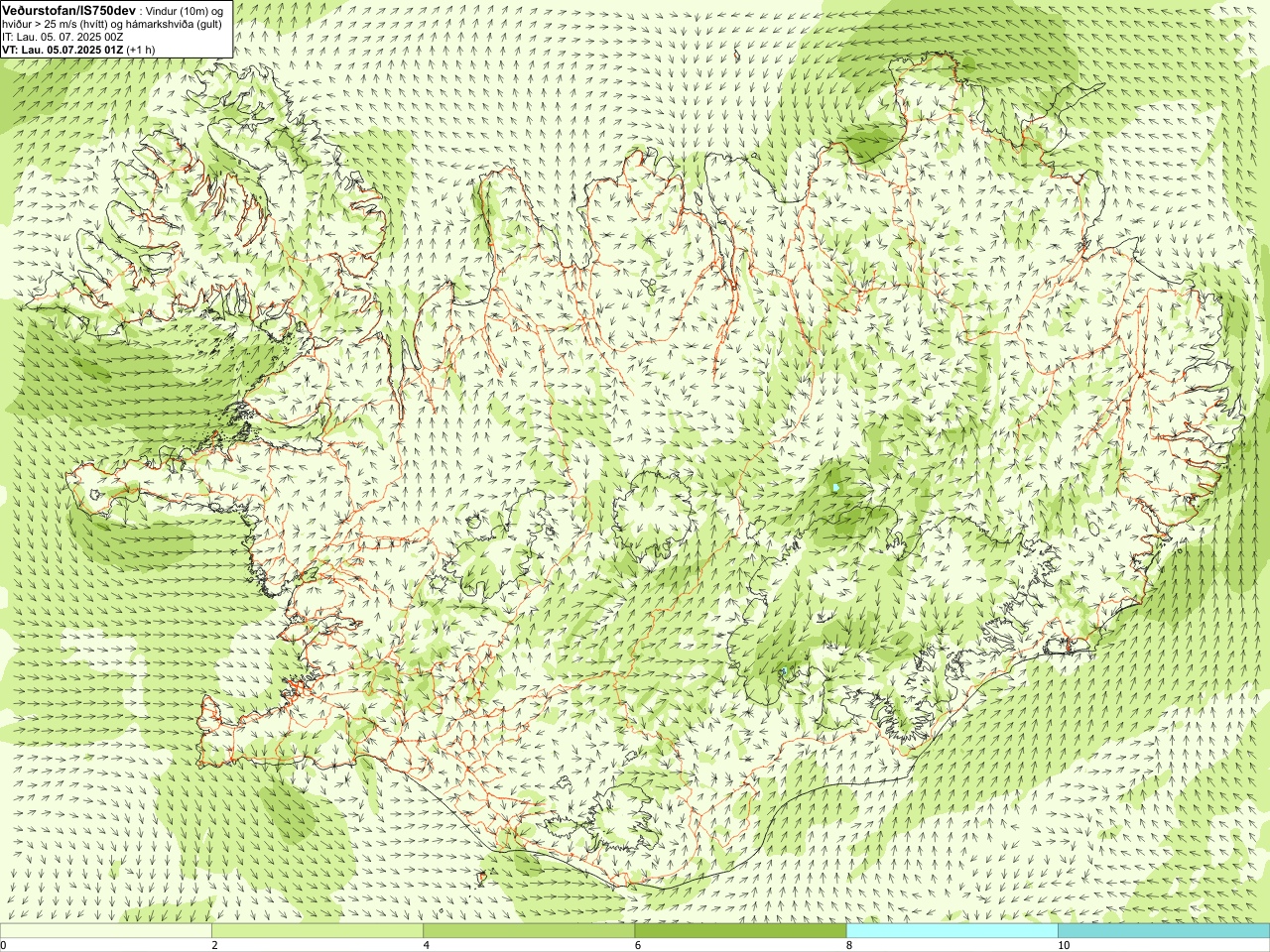Click the 'IT: Lau. 05. 07. 2025 00Z' line
This screenshot has height=952, width=1270.
(63, 37)
